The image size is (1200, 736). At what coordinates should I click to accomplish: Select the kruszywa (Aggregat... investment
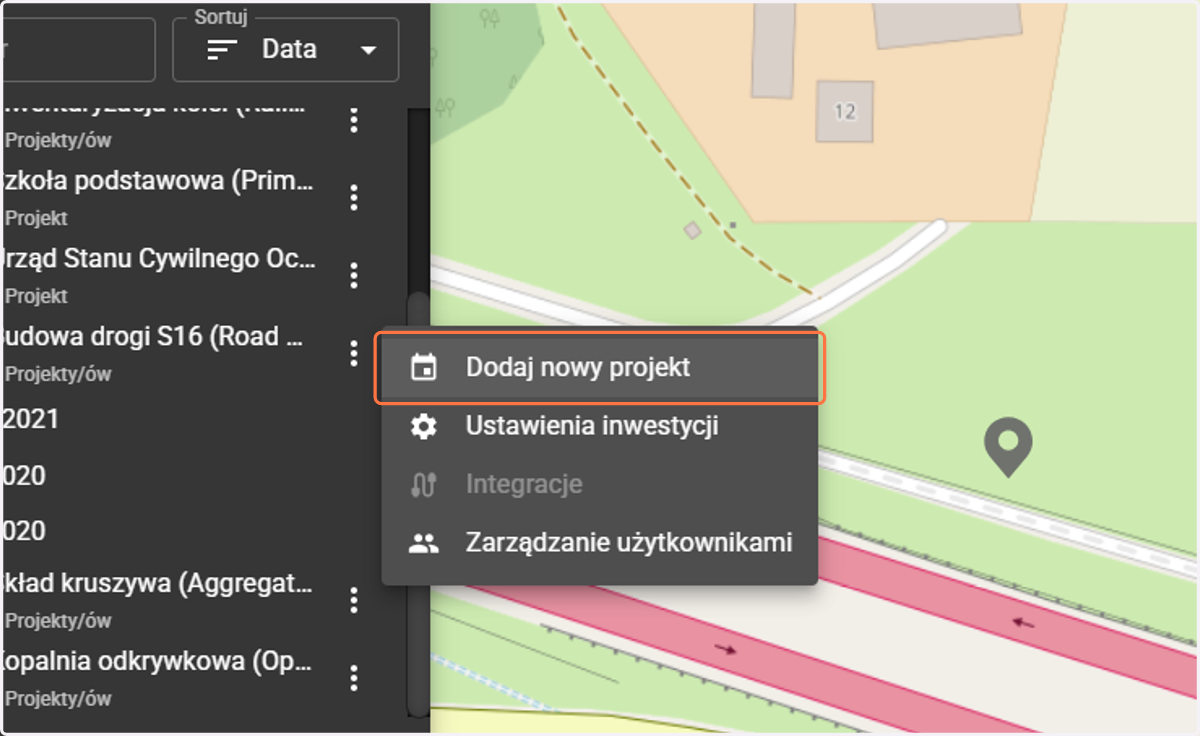[x=158, y=584]
